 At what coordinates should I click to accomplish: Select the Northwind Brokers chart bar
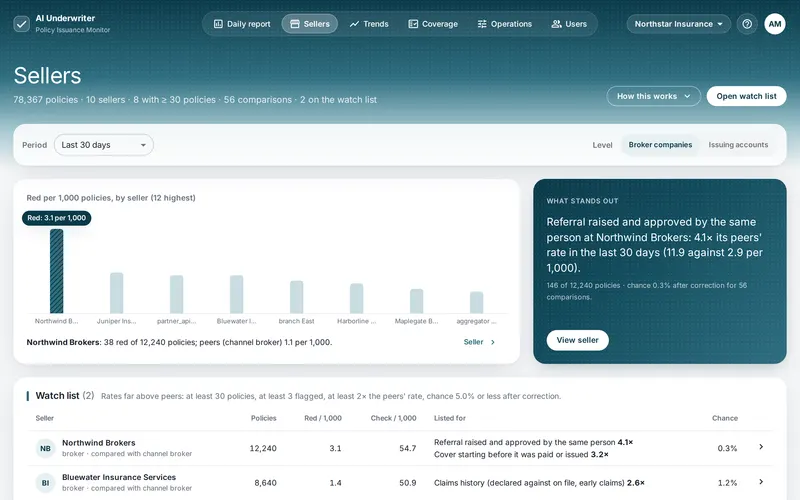coord(57,271)
